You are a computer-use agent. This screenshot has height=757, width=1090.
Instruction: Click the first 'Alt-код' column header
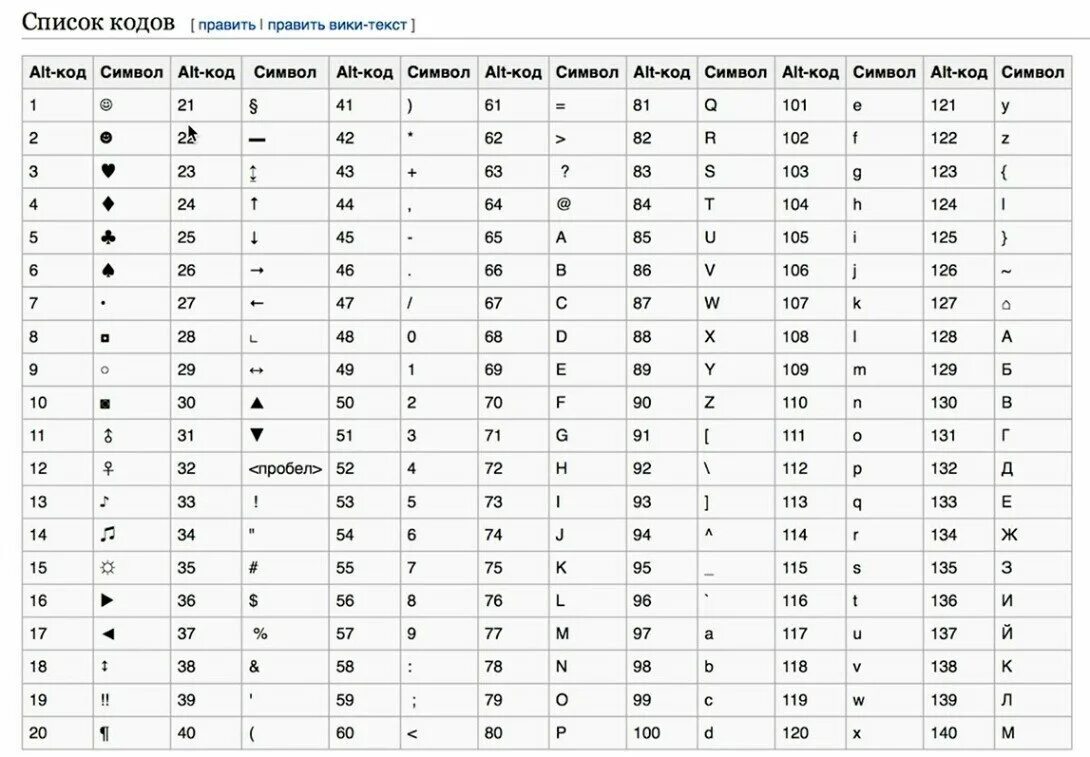pyautogui.click(x=58, y=72)
